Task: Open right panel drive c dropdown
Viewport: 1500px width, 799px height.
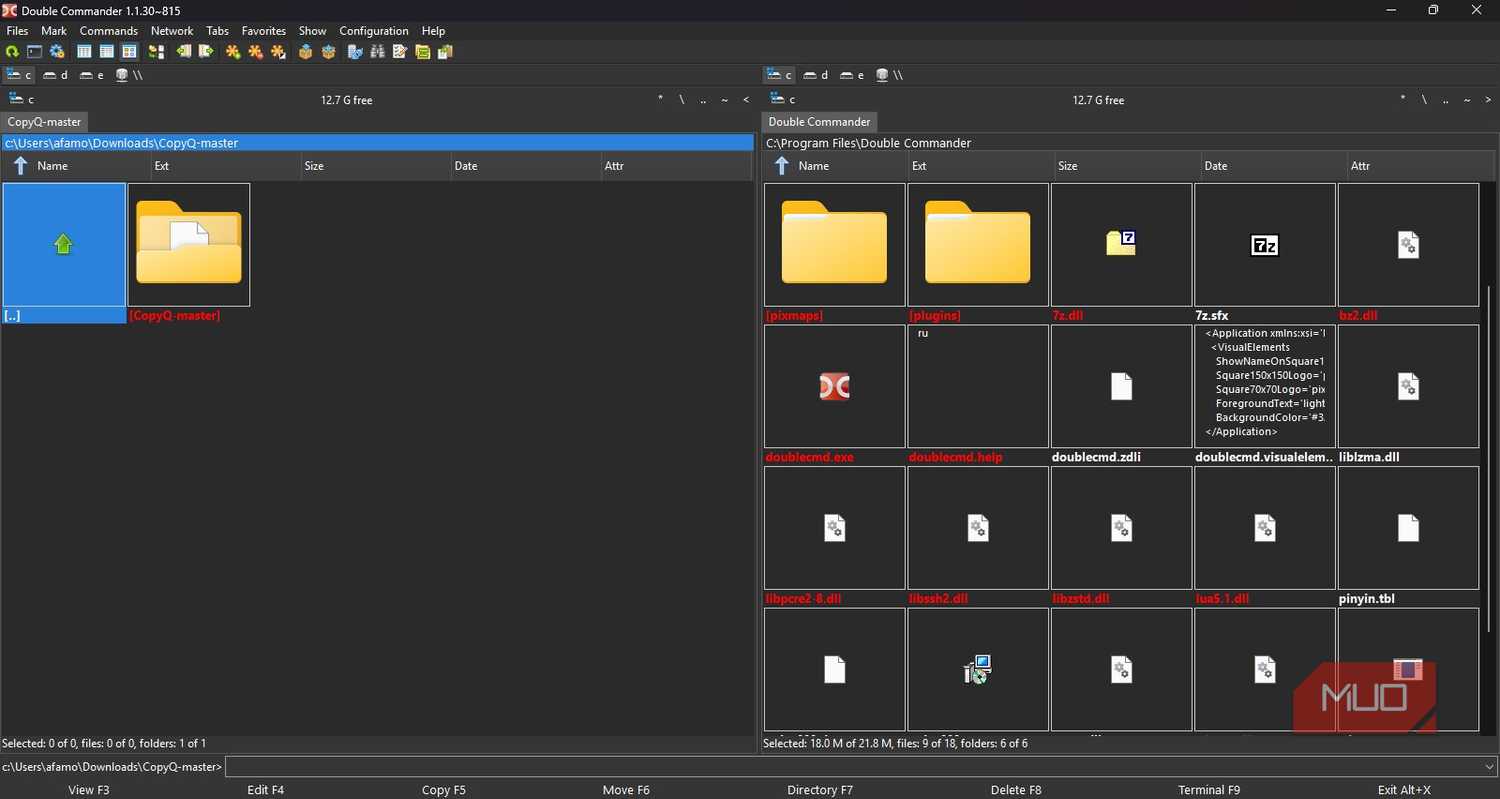Action: point(781,99)
